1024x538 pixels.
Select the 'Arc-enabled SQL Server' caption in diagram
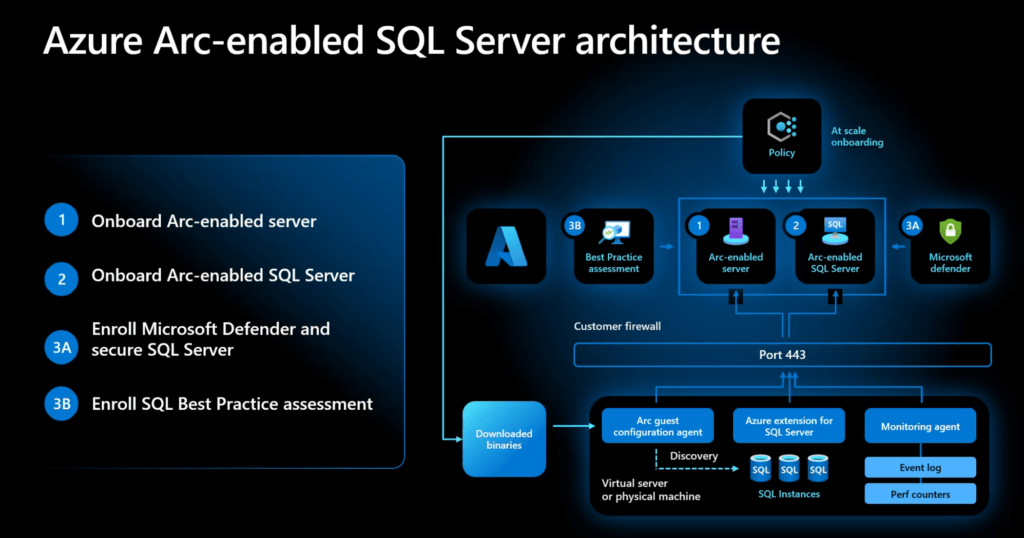click(x=835, y=262)
